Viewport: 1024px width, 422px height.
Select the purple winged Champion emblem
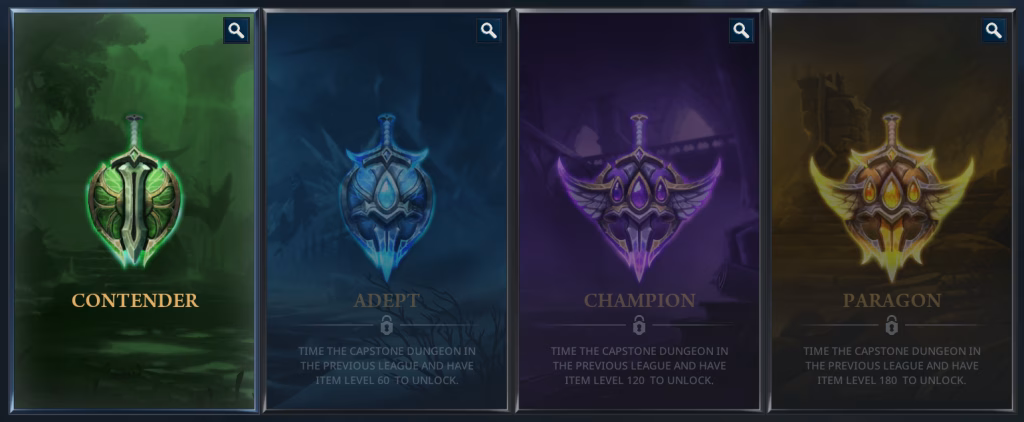(639, 196)
